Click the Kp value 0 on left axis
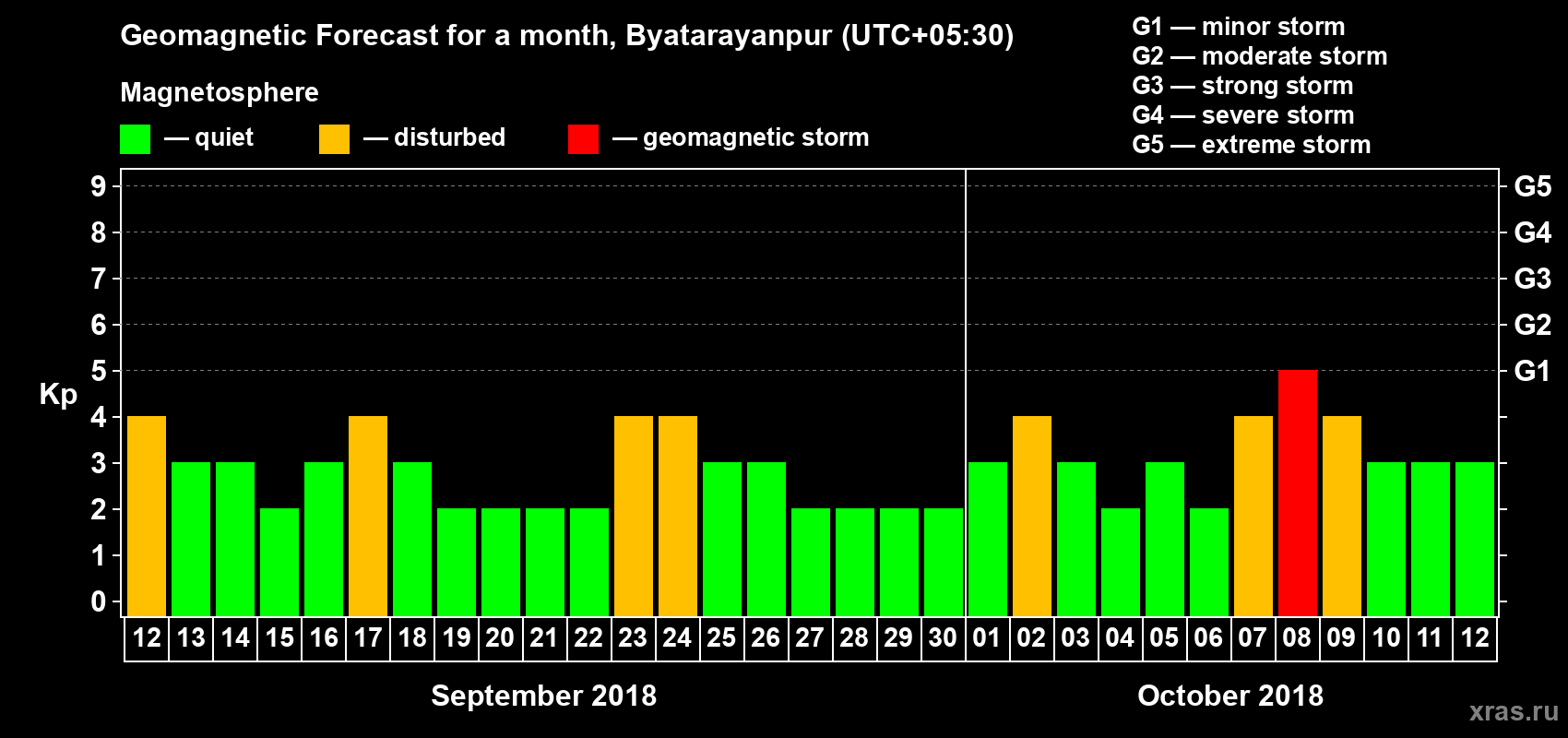 99,601
